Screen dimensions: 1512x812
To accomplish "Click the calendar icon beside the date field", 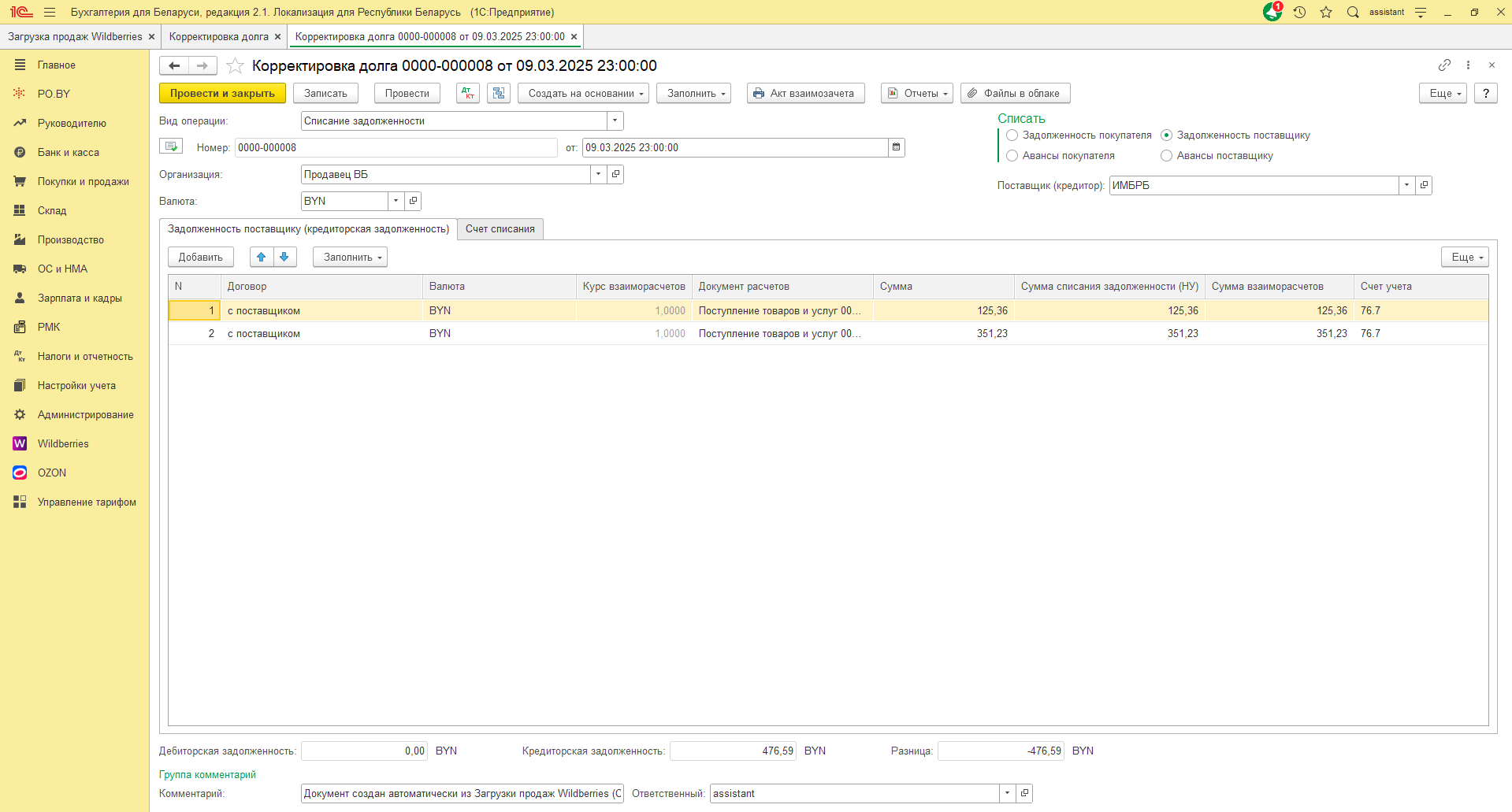I will click(x=897, y=147).
